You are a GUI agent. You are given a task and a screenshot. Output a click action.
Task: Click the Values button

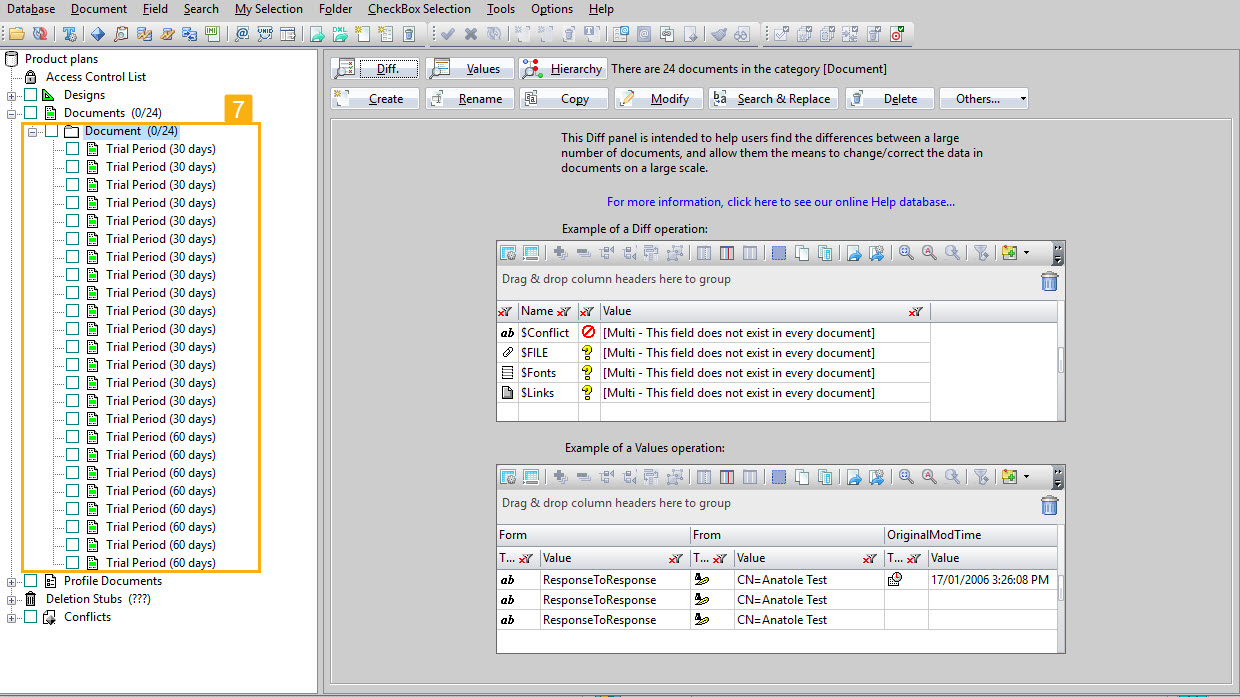tap(469, 69)
